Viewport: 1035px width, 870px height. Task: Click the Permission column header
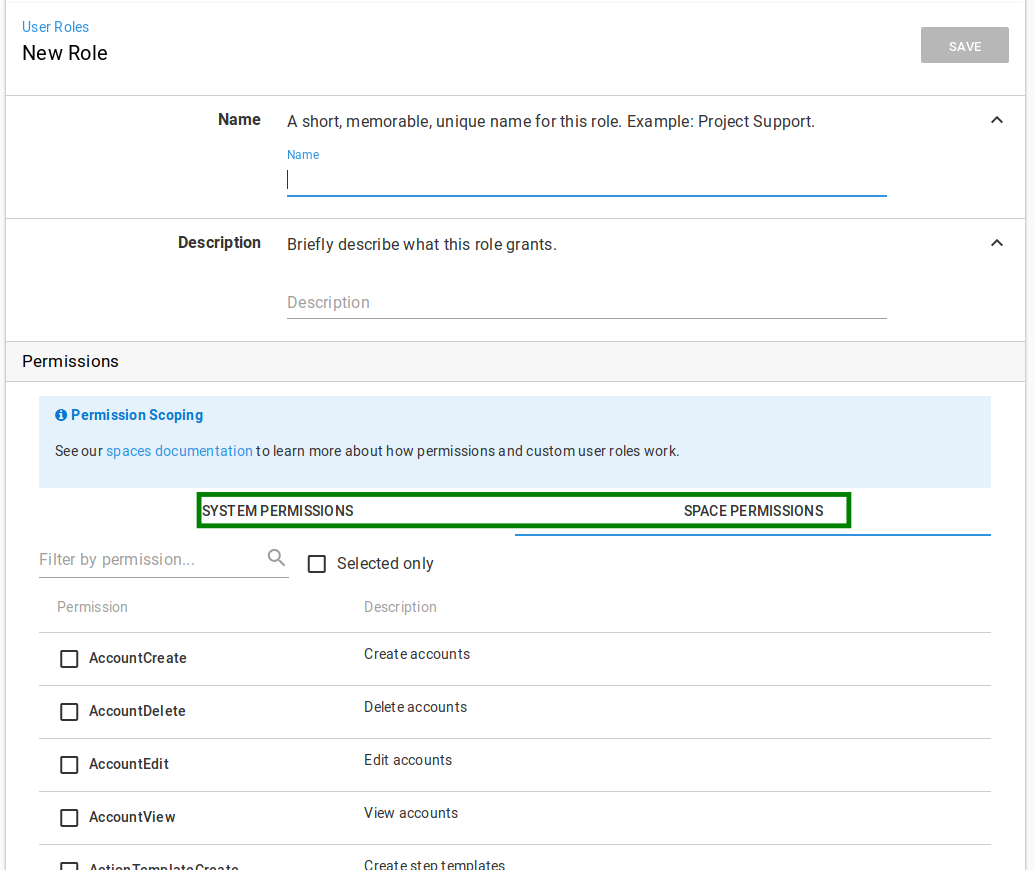(x=92, y=607)
